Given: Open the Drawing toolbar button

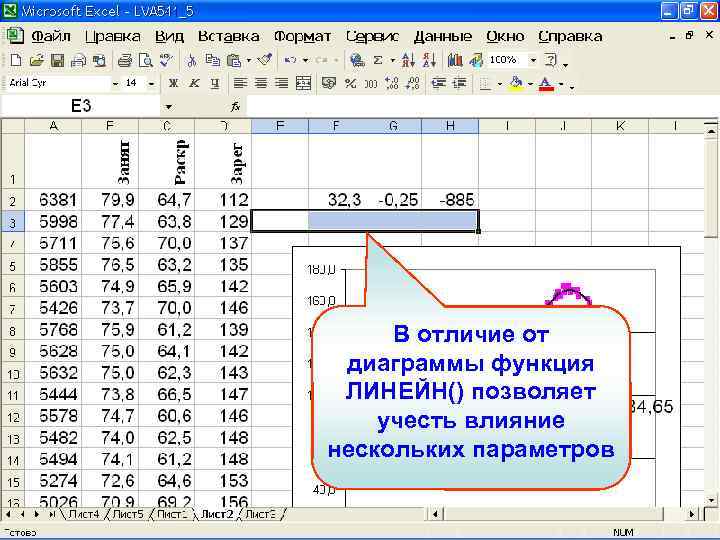Looking at the screenshot, I should click(x=476, y=60).
